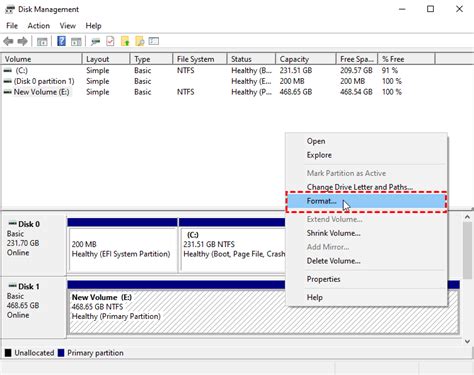Sort by the Volume column header
Viewport: 474px width, 375px height.
pos(42,59)
